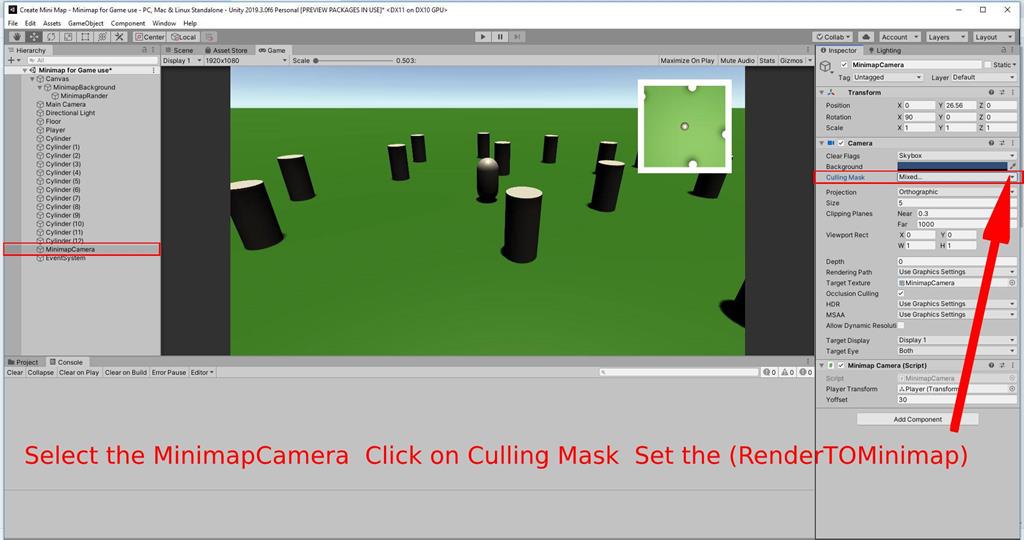Open Minimap Camera script options menu
The height and width of the screenshot is (540, 1024).
(x=1012, y=366)
